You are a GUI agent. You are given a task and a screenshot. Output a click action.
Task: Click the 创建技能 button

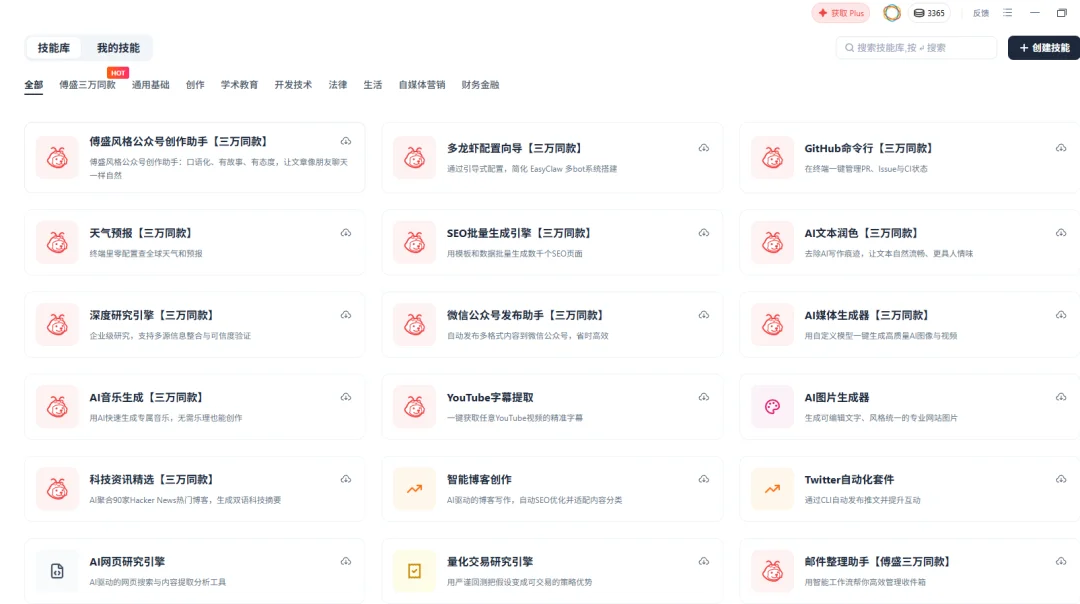[1042, 47]
